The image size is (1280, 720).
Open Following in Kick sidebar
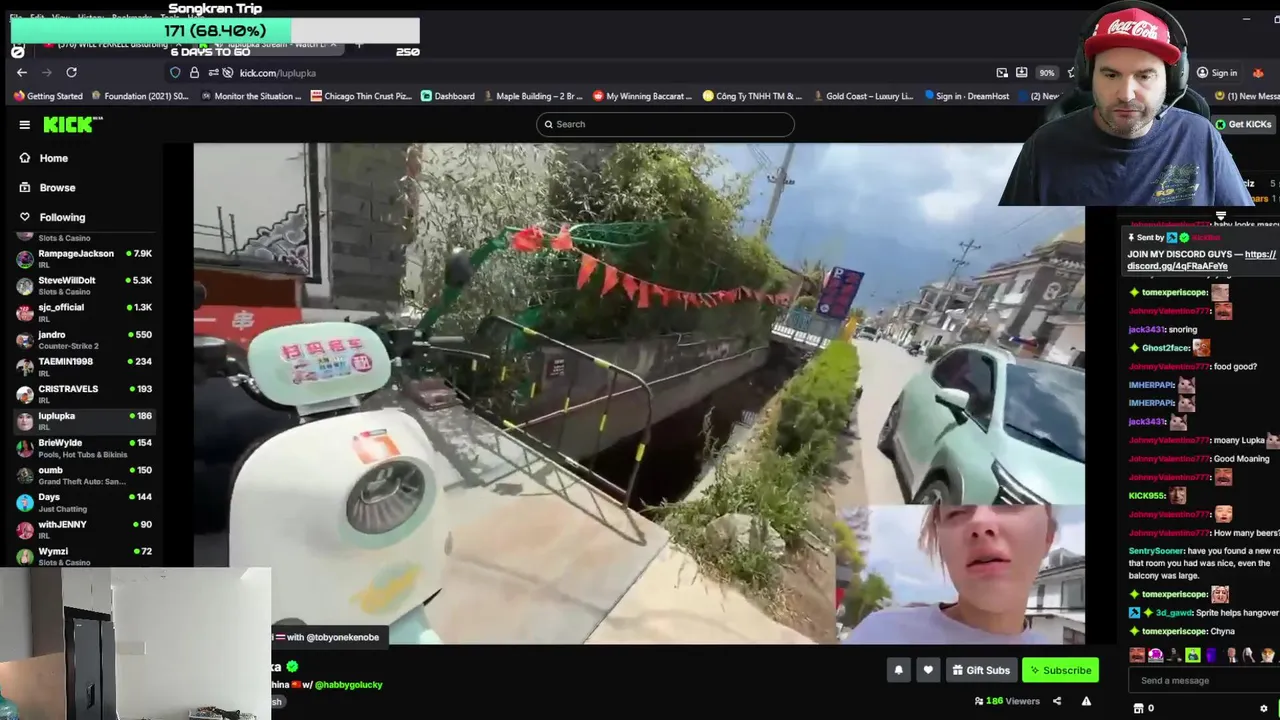tap(52, 217)
